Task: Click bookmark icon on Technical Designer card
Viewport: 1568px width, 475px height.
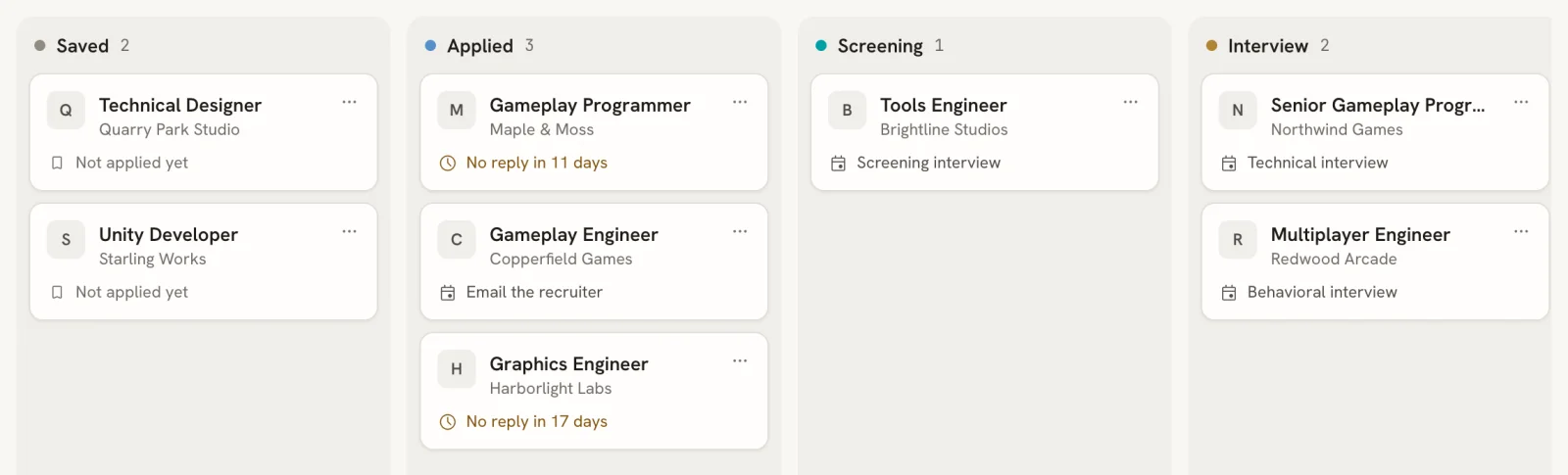Action: click(x=57, y=164)
